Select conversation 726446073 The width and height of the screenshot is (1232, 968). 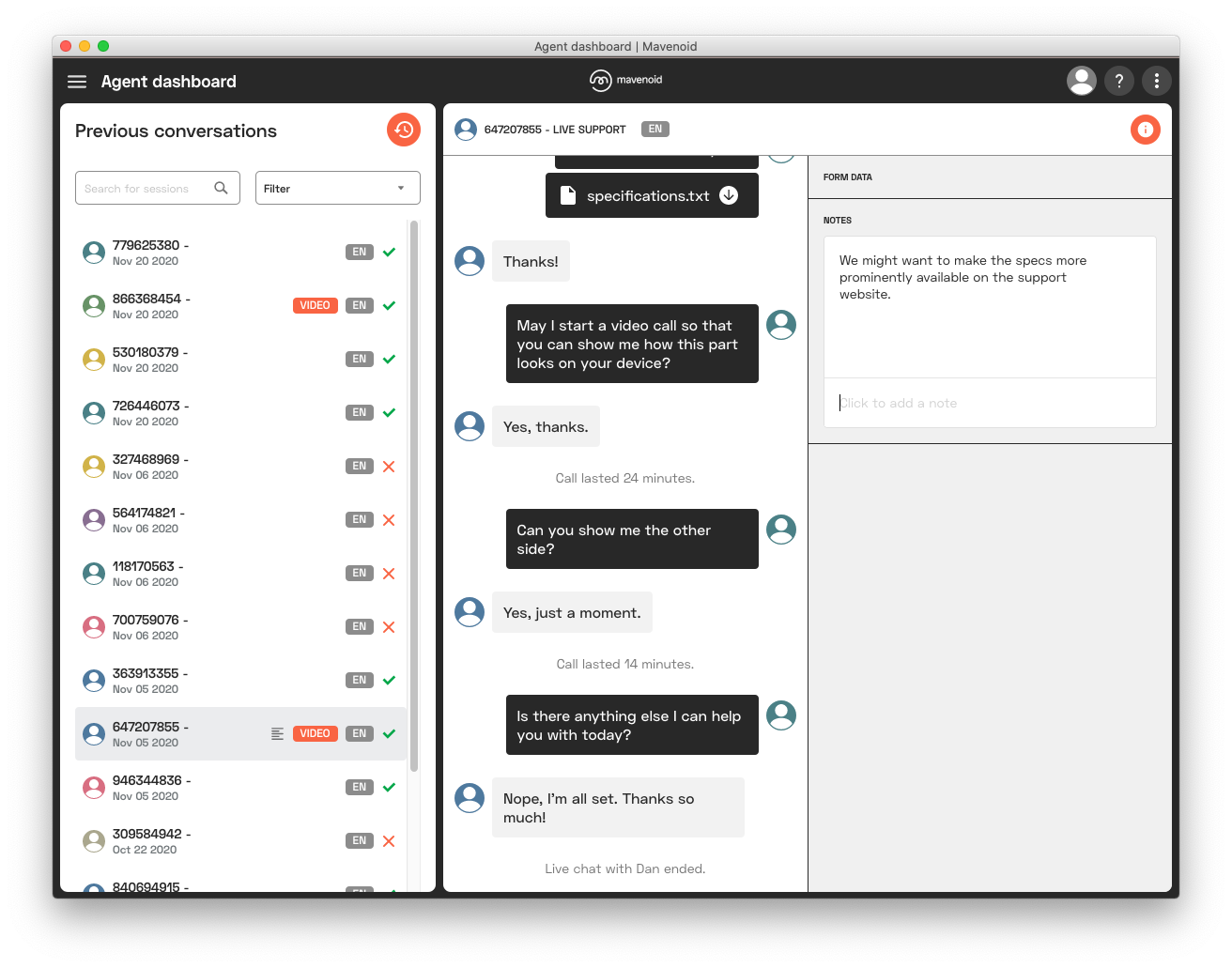[x=240, y=412]
